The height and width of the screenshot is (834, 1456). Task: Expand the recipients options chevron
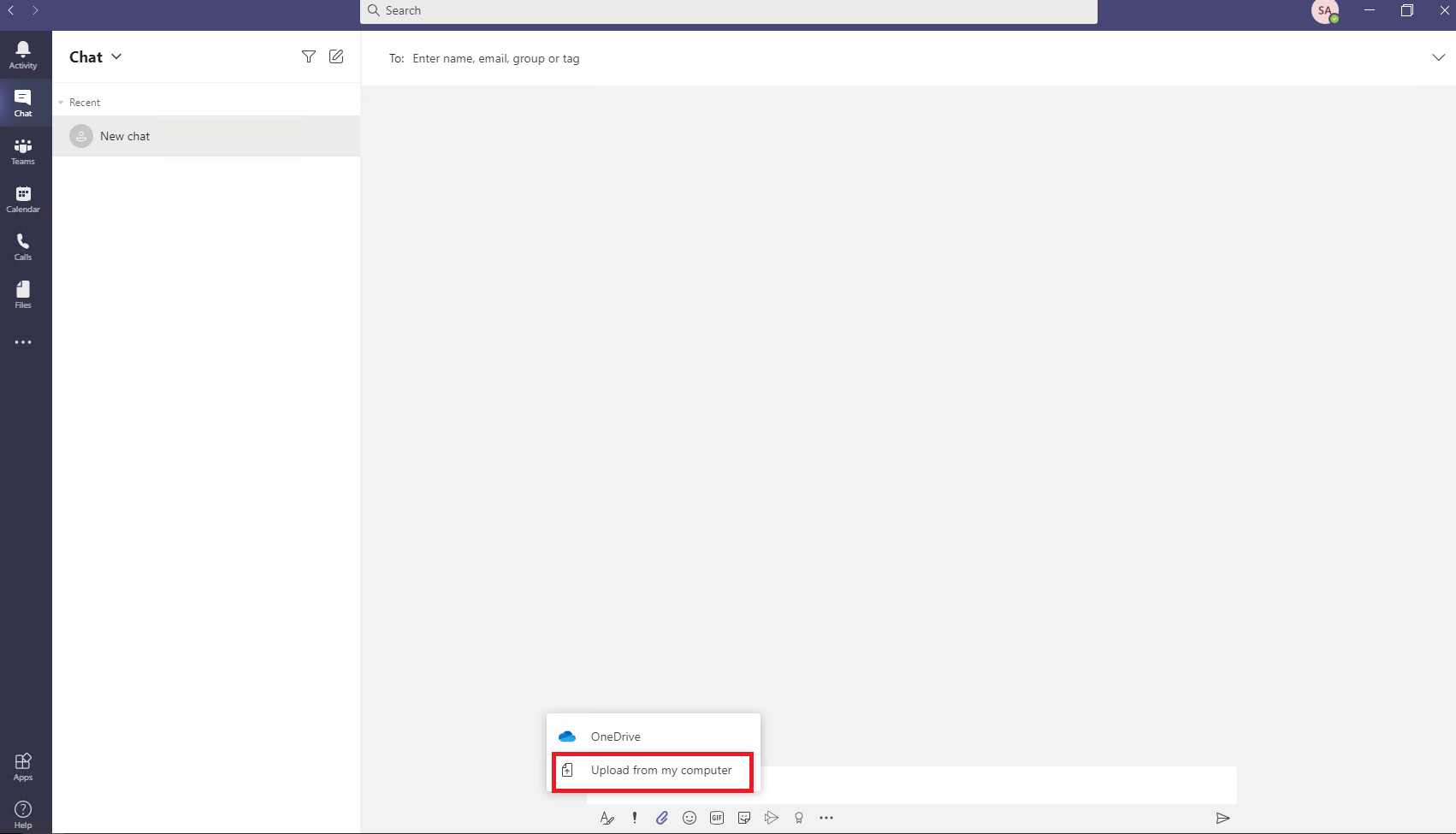click(1438, 57)
